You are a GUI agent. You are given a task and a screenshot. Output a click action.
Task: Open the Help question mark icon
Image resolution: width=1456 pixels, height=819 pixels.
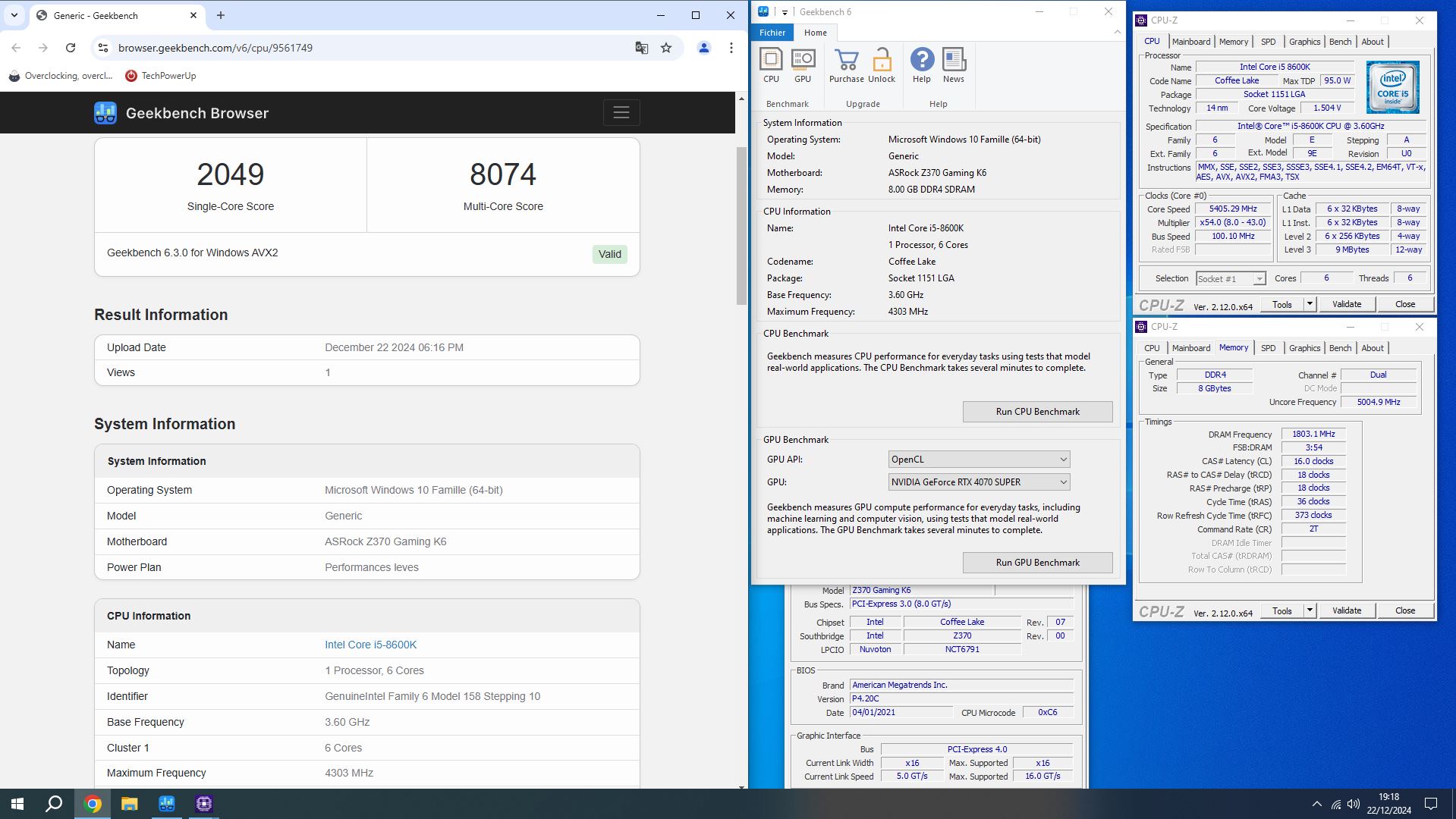click(x=922, y=65)
